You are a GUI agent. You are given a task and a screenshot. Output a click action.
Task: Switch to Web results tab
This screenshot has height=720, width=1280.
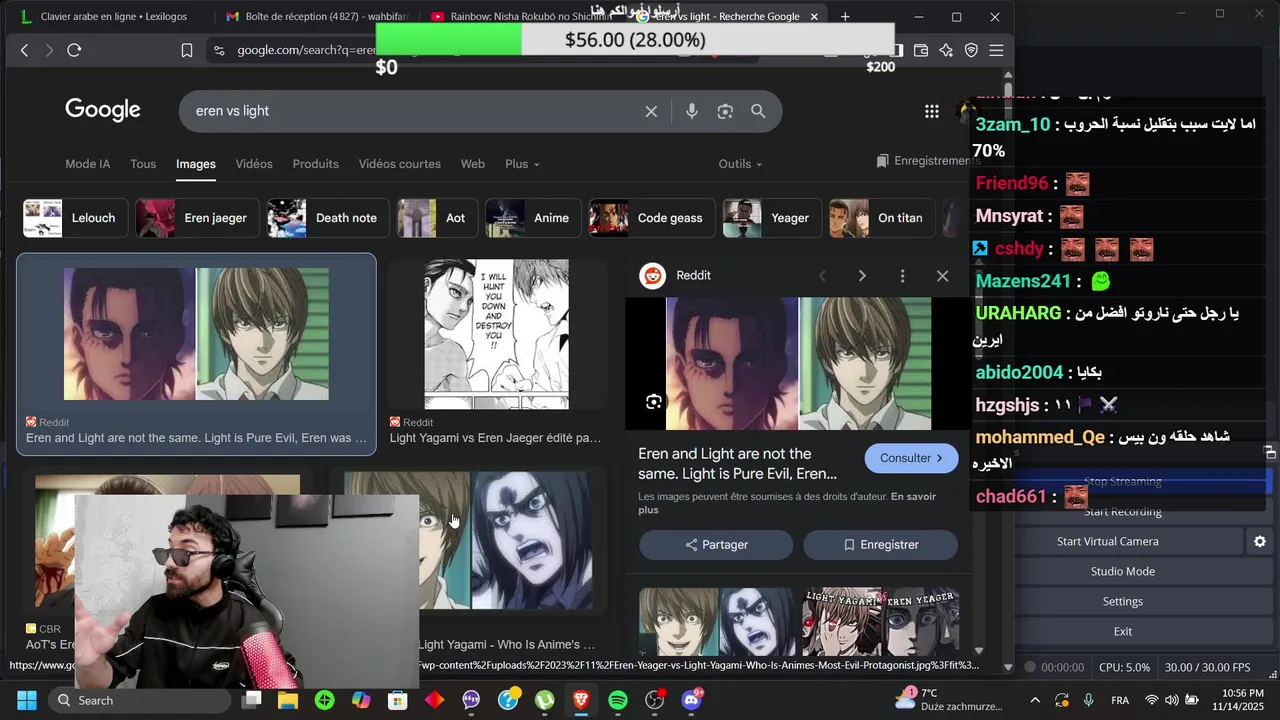472,164
